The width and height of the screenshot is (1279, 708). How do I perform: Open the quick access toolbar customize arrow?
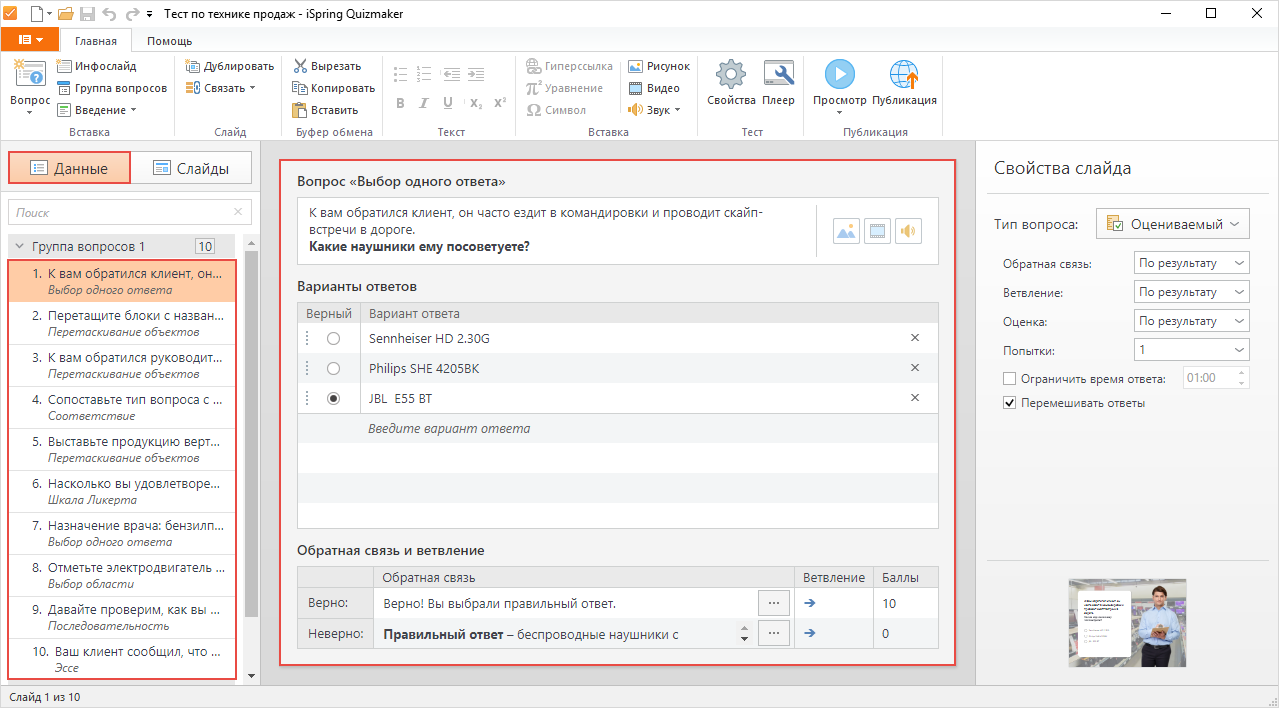pos(149,14)
